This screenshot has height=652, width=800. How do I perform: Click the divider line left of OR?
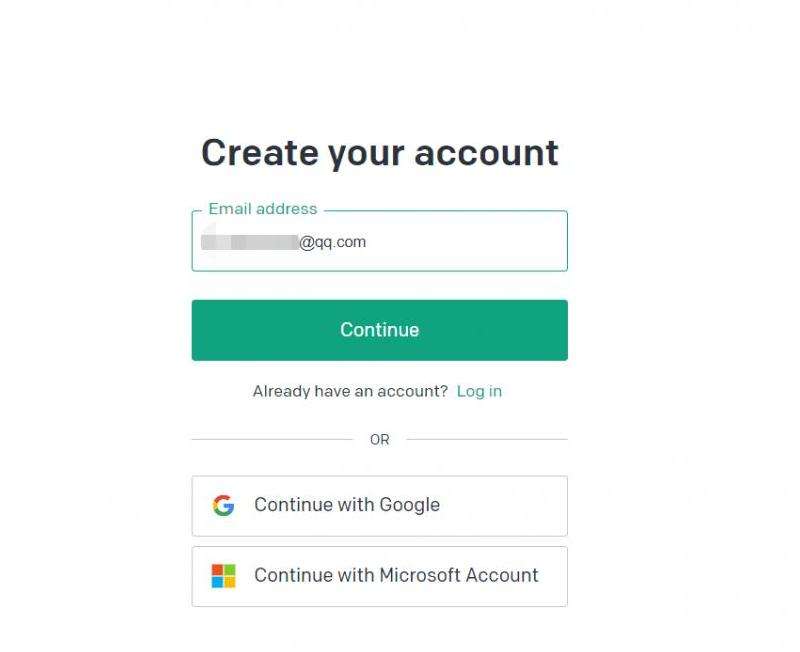(x=272, y=439)
